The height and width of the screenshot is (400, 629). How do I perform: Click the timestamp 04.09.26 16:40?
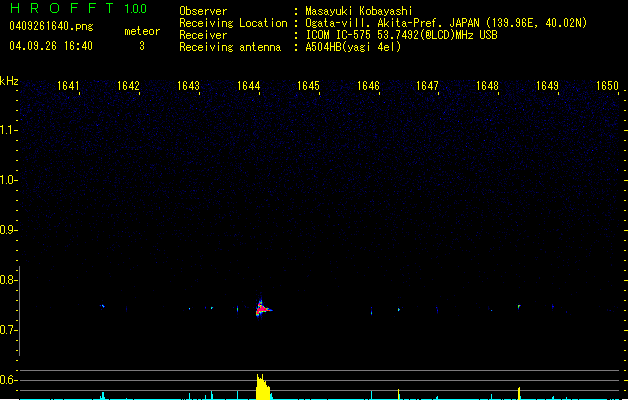51,46
